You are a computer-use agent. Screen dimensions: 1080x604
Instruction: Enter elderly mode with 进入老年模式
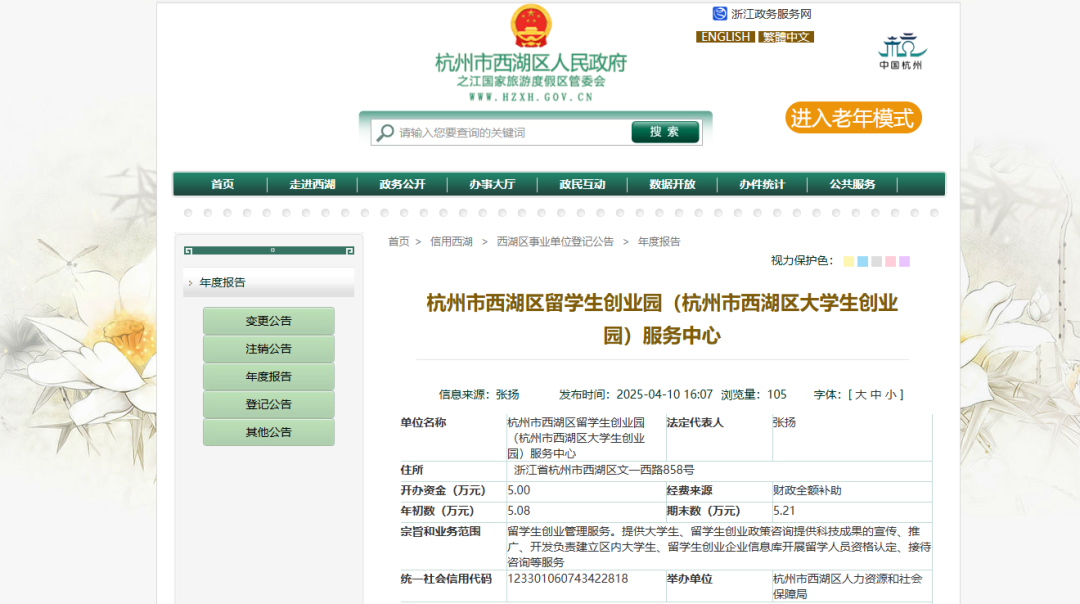click(x=852, y=118)
